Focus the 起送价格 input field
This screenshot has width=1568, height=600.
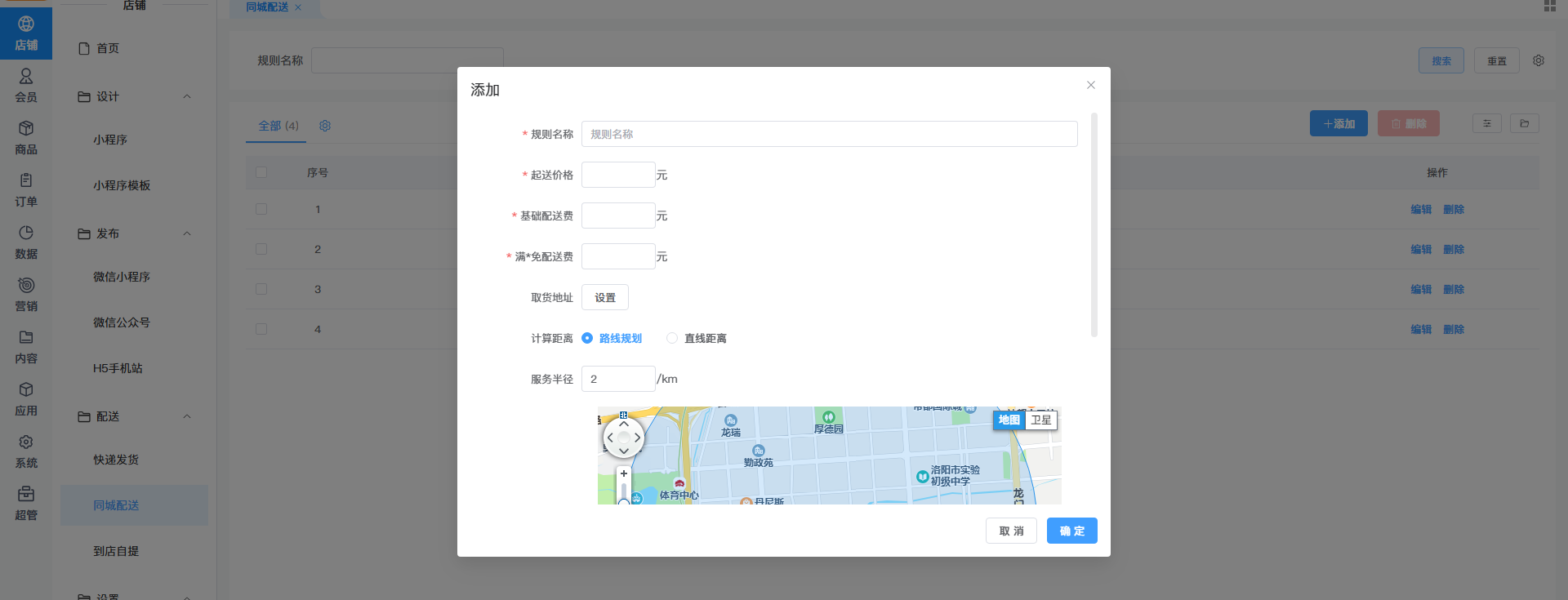[618, 175]
